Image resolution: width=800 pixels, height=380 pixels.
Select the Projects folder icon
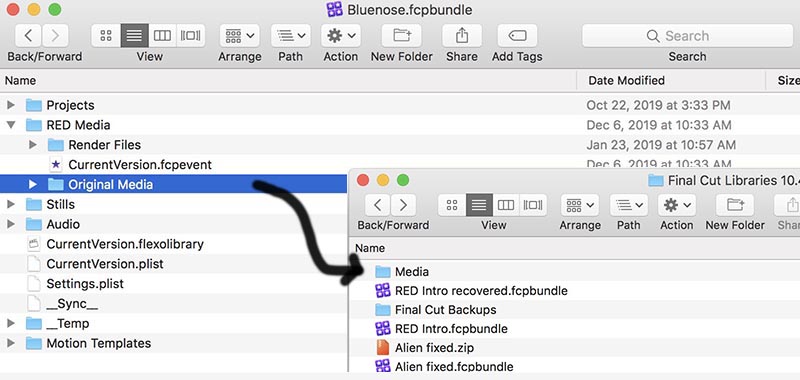[x=34, y=105]
